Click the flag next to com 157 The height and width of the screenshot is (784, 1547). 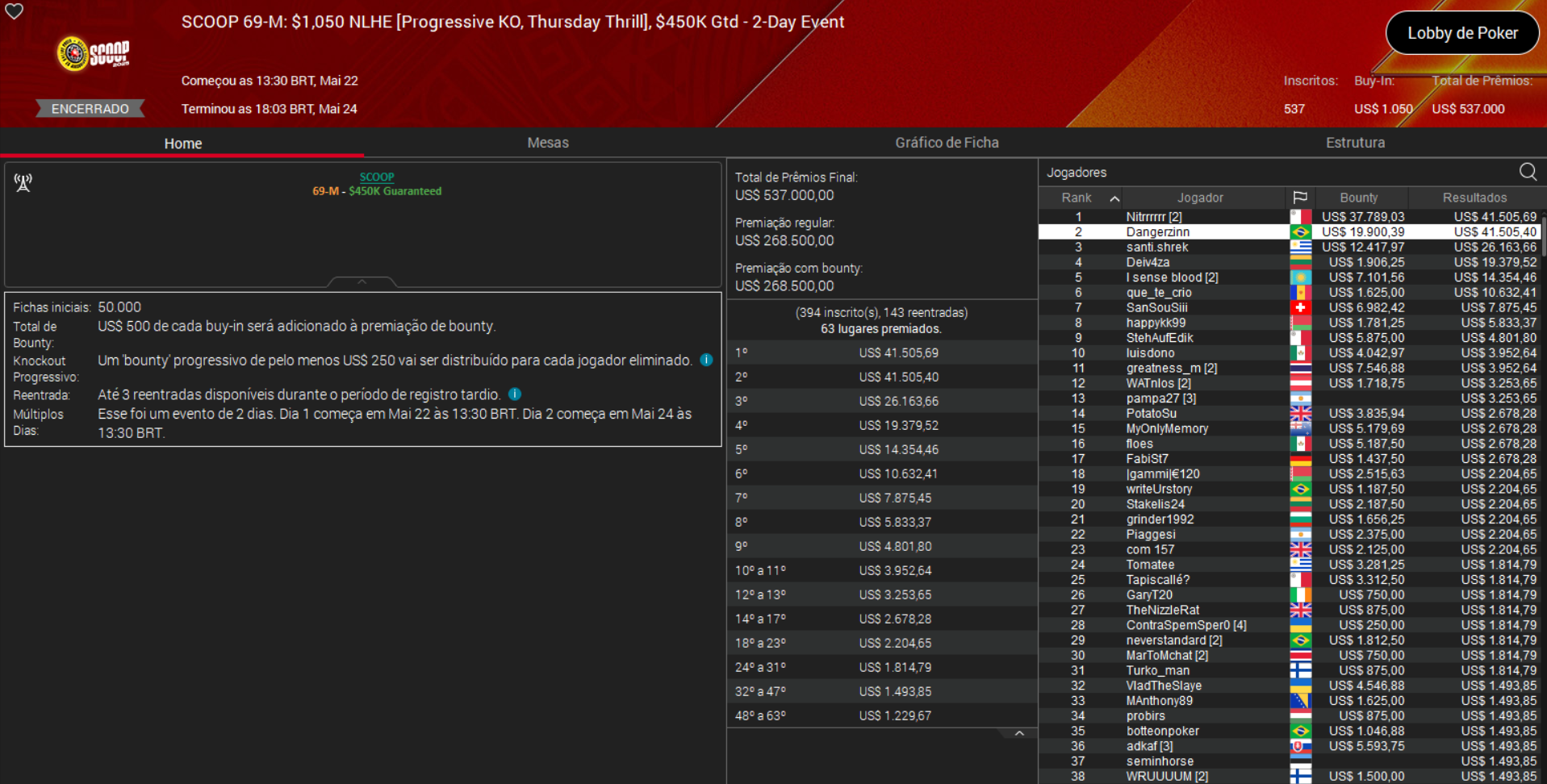(1300, 550)
